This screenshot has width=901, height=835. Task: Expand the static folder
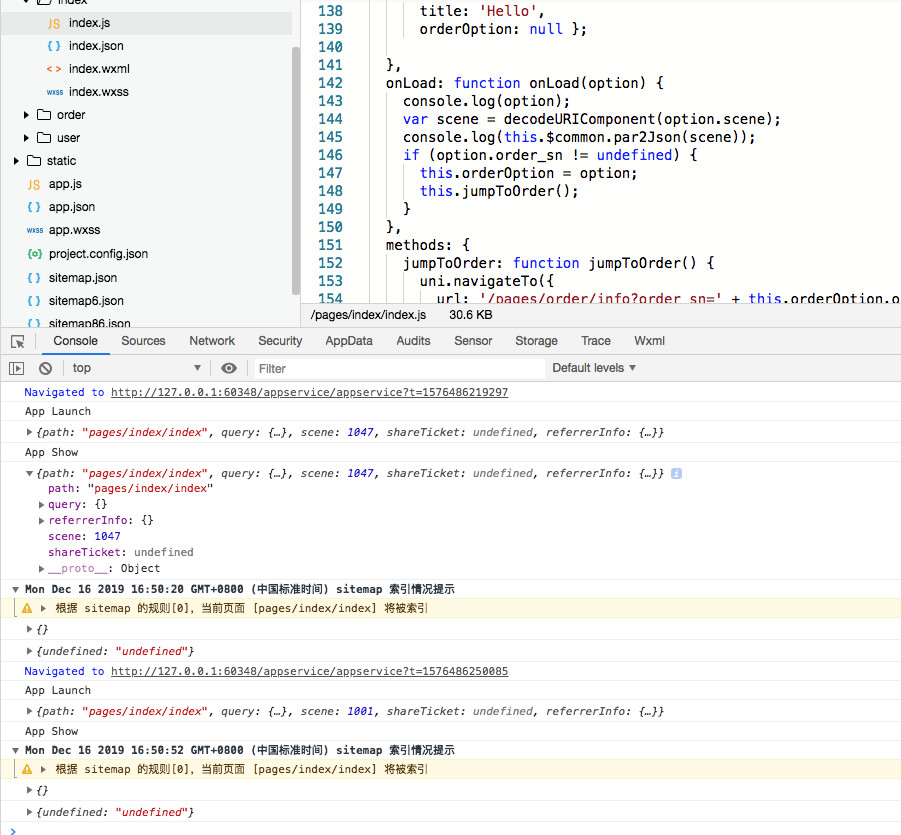pos(16,161)
